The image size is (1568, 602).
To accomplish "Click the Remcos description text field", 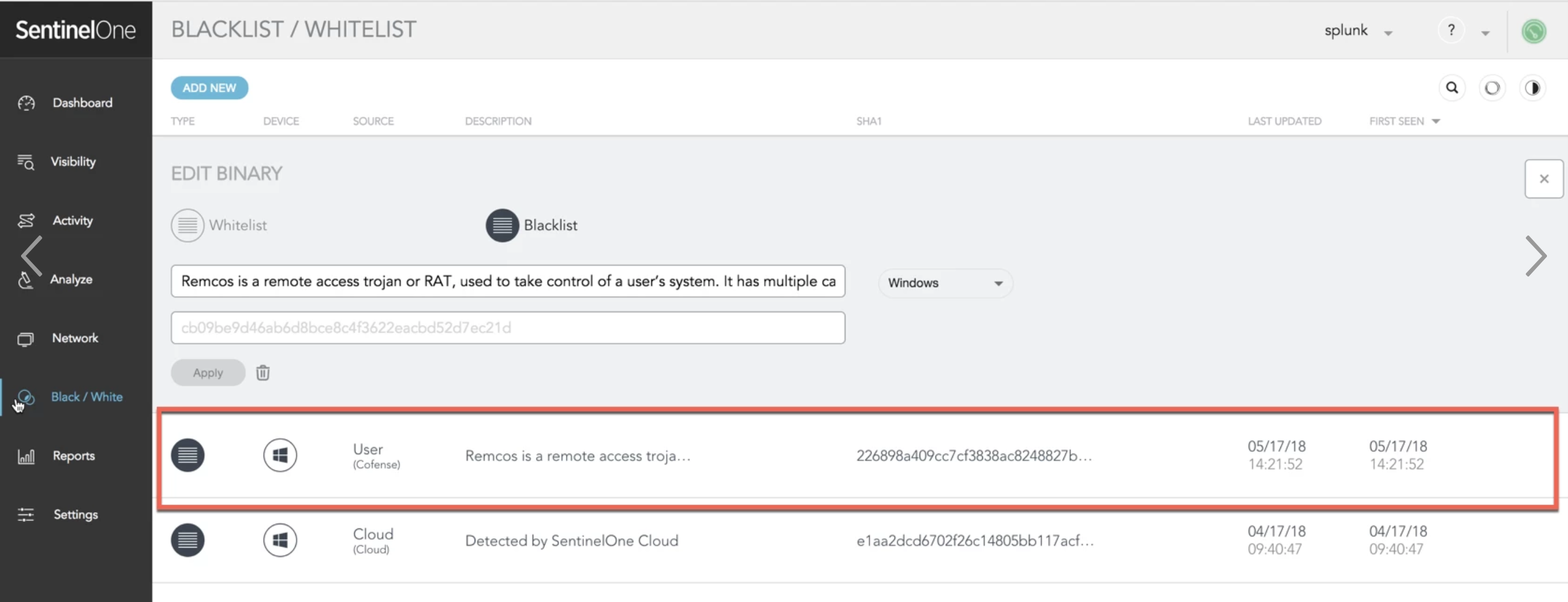I will coord(507,281).
